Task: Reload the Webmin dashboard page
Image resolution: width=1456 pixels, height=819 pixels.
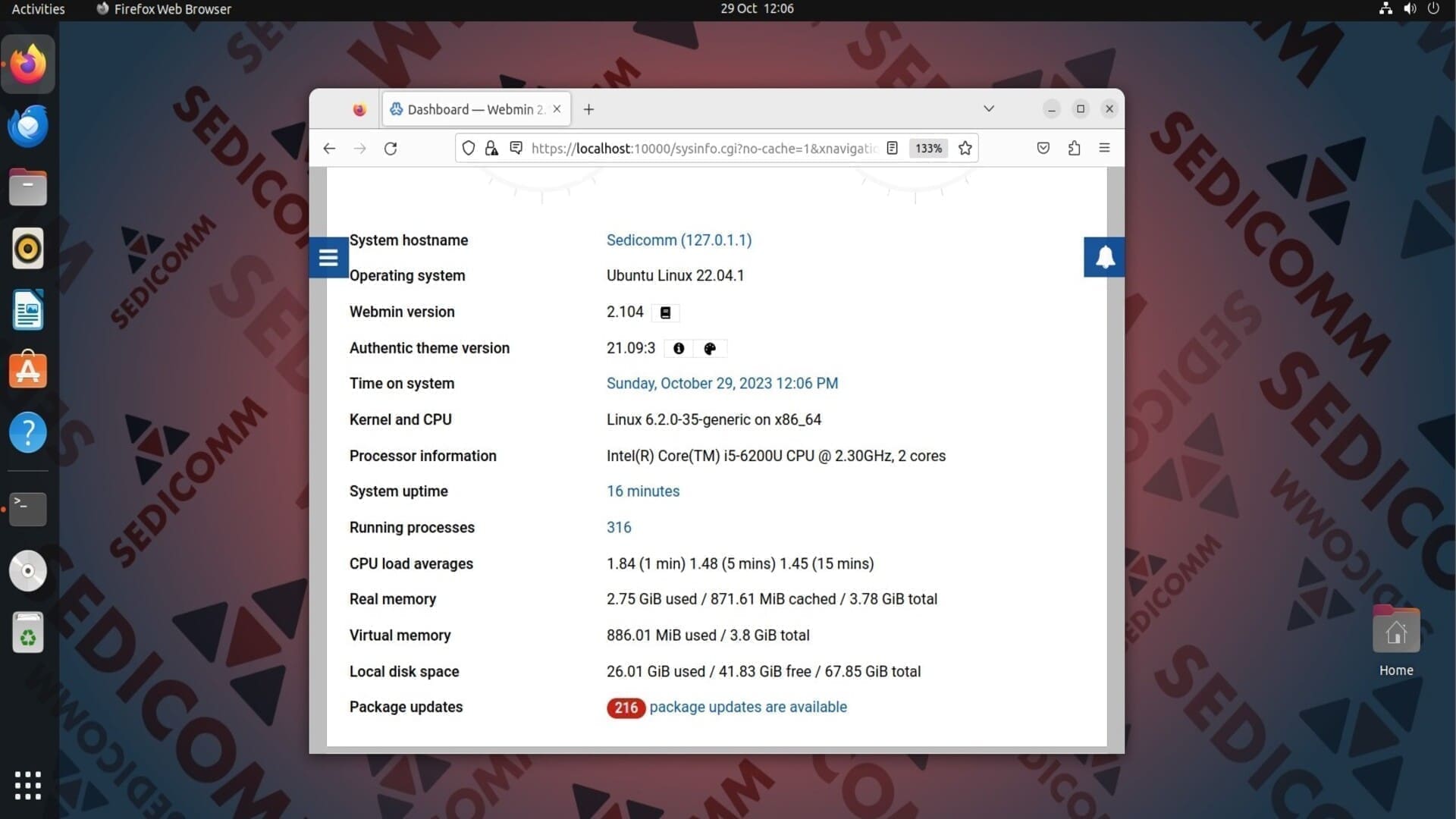Action: (x=391, y=149)
